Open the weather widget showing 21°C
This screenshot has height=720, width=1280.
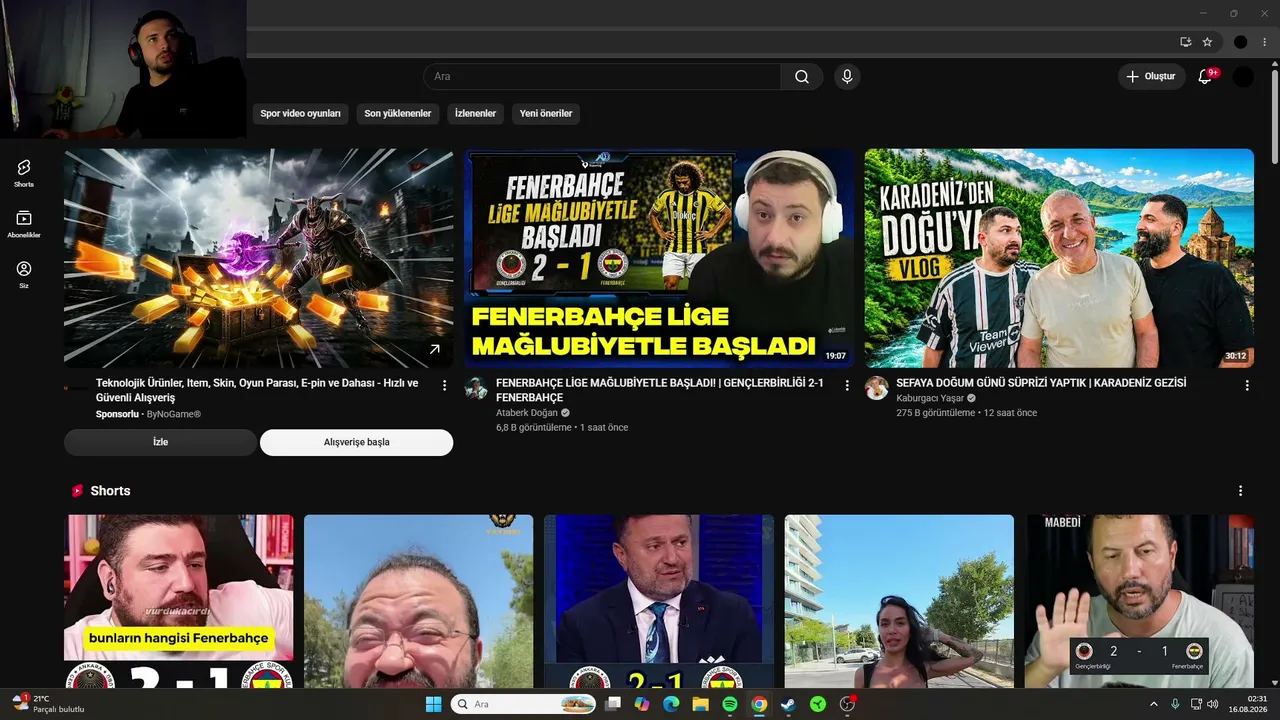point(47,704)
